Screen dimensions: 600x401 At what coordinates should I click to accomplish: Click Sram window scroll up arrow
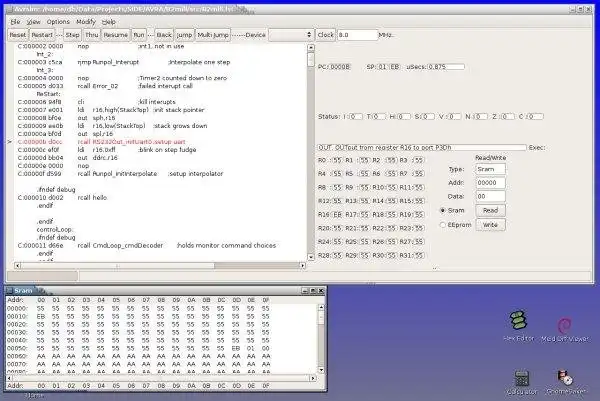(321, 307)
